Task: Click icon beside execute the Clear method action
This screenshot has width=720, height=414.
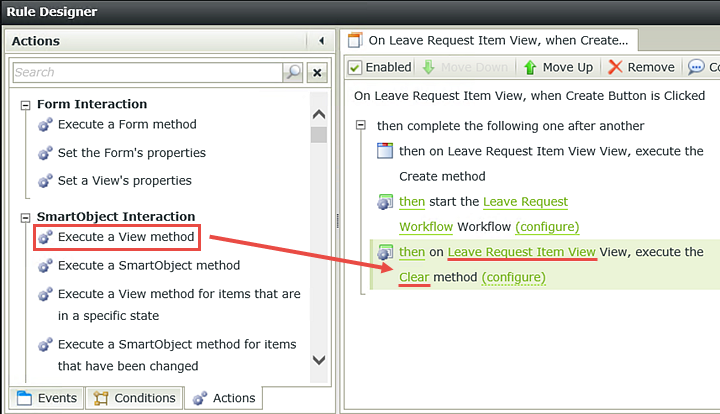Action: (385, 252)
